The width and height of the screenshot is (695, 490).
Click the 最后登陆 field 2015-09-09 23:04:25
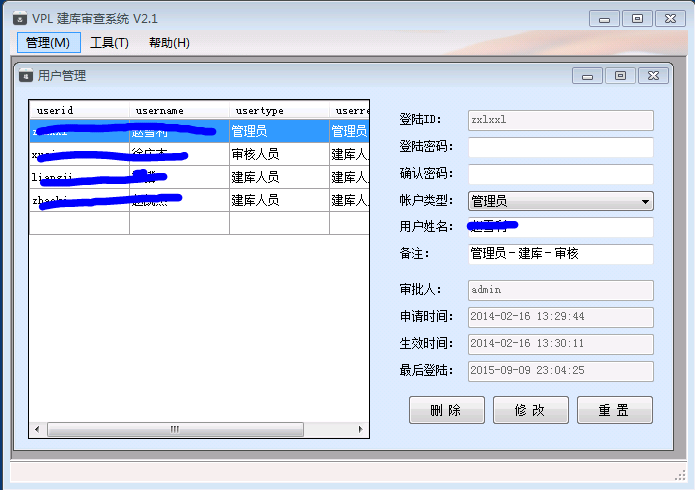[x=561, y=372]
